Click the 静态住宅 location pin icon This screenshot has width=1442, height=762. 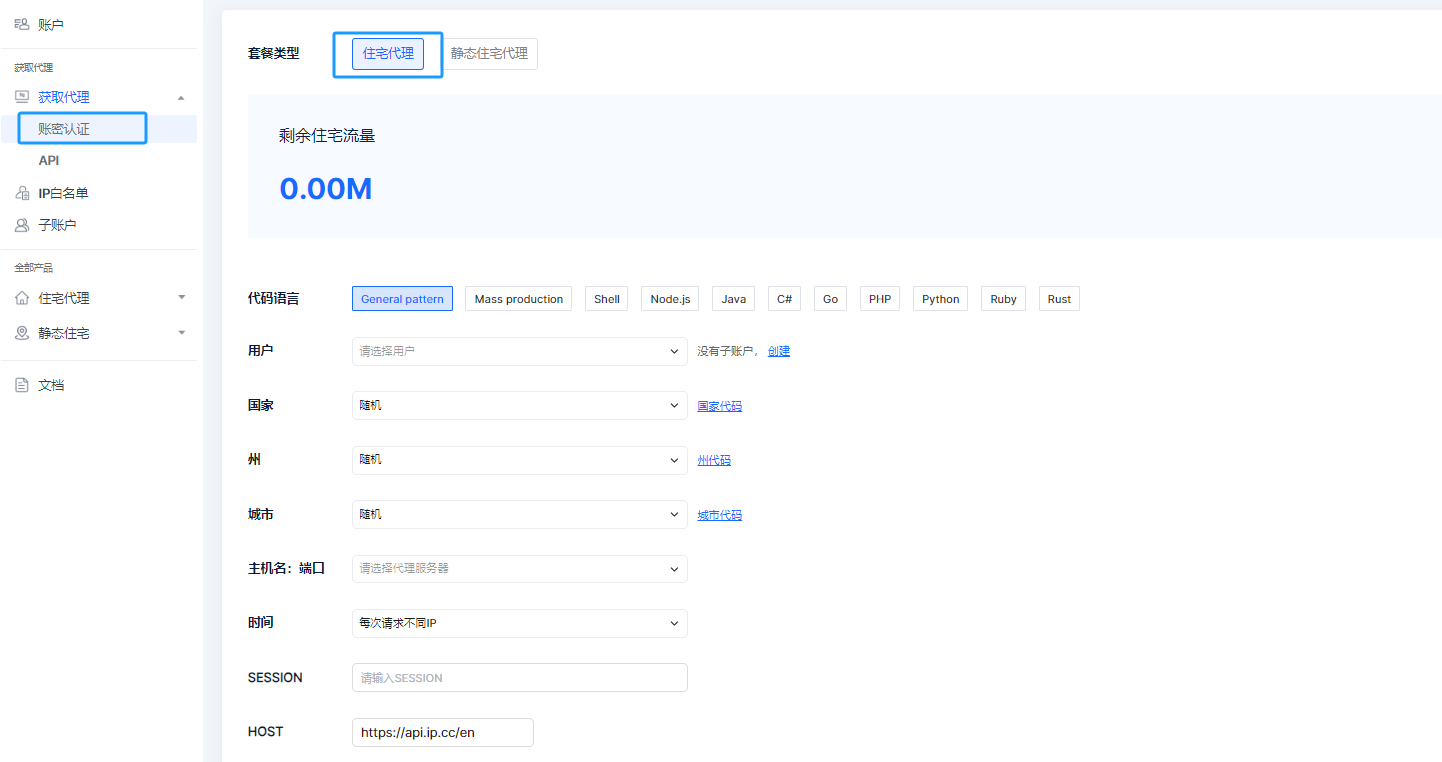pos(22,333)
